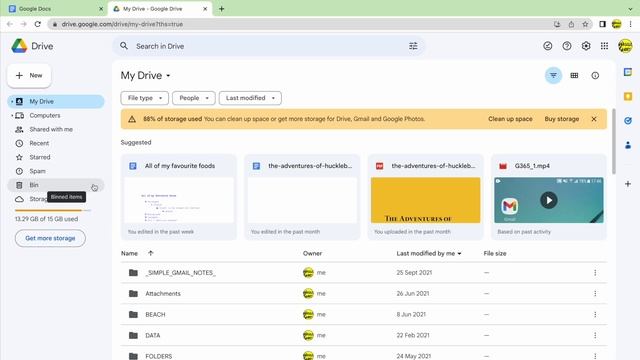The width and height of the screenshot is (640, 360).
Task: Play the G365_1.mp4 video thumbnail
Action: coord(549,200)
